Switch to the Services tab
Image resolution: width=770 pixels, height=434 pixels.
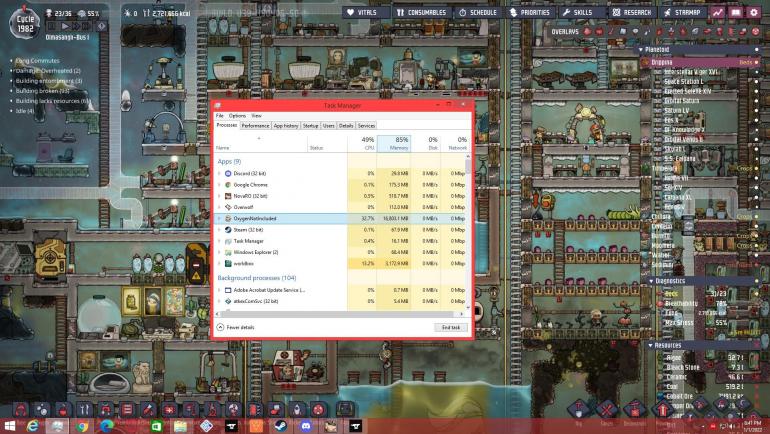[x=366, y=126]
